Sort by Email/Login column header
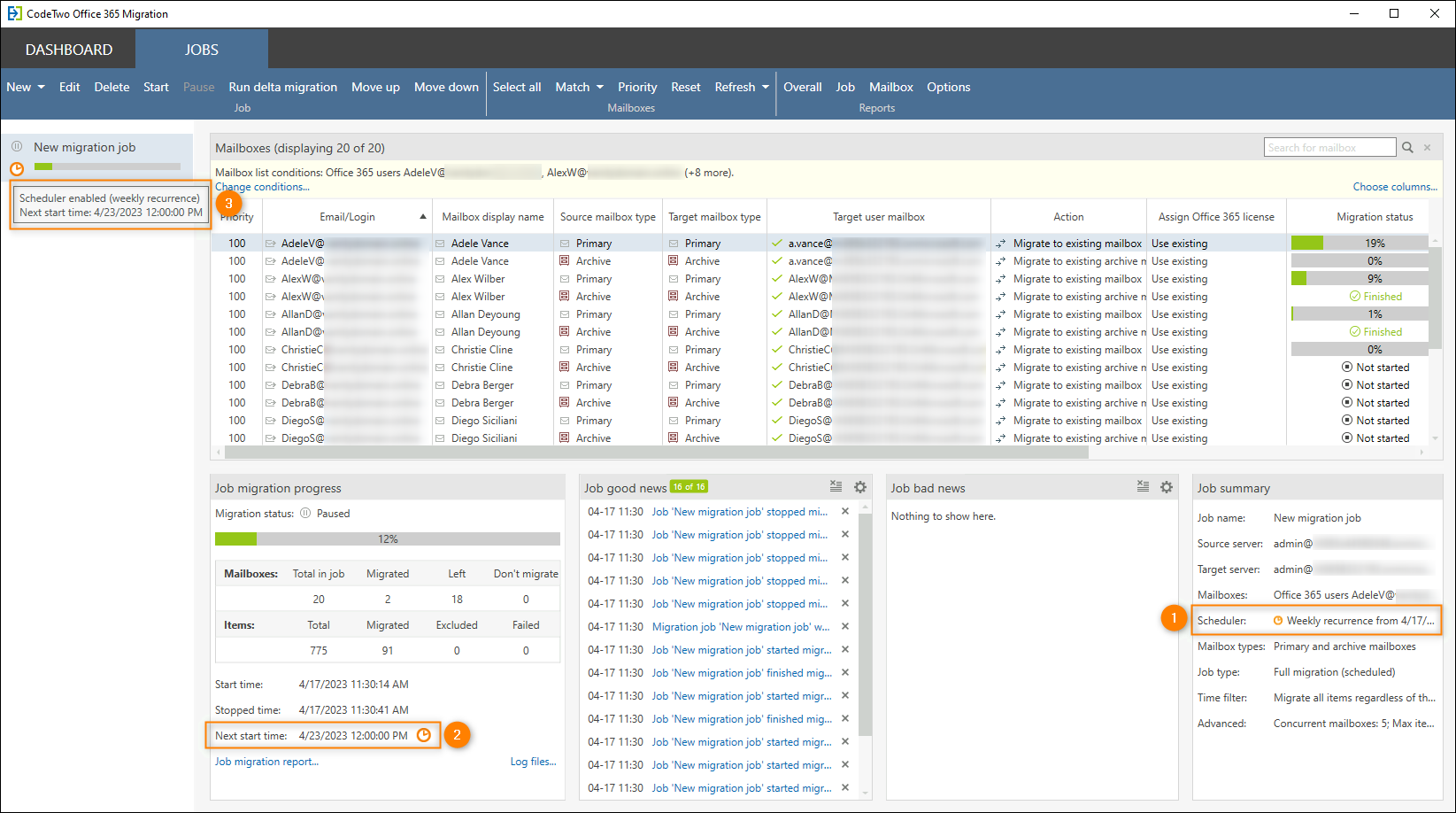The height and width of the screenshot is (813, 1456). [x=347, y=217]
